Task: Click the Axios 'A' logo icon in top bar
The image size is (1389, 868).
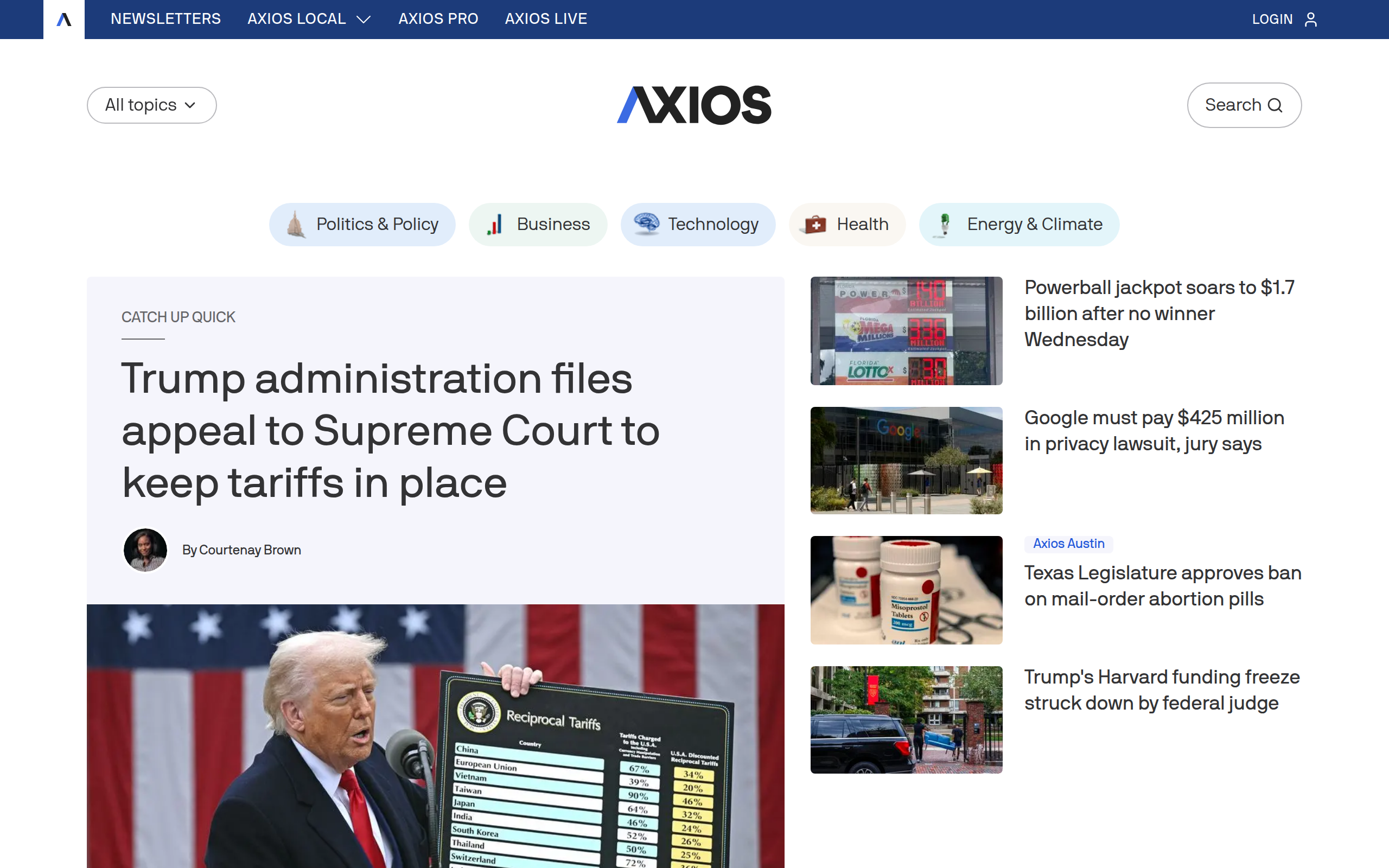Action: 63,20
